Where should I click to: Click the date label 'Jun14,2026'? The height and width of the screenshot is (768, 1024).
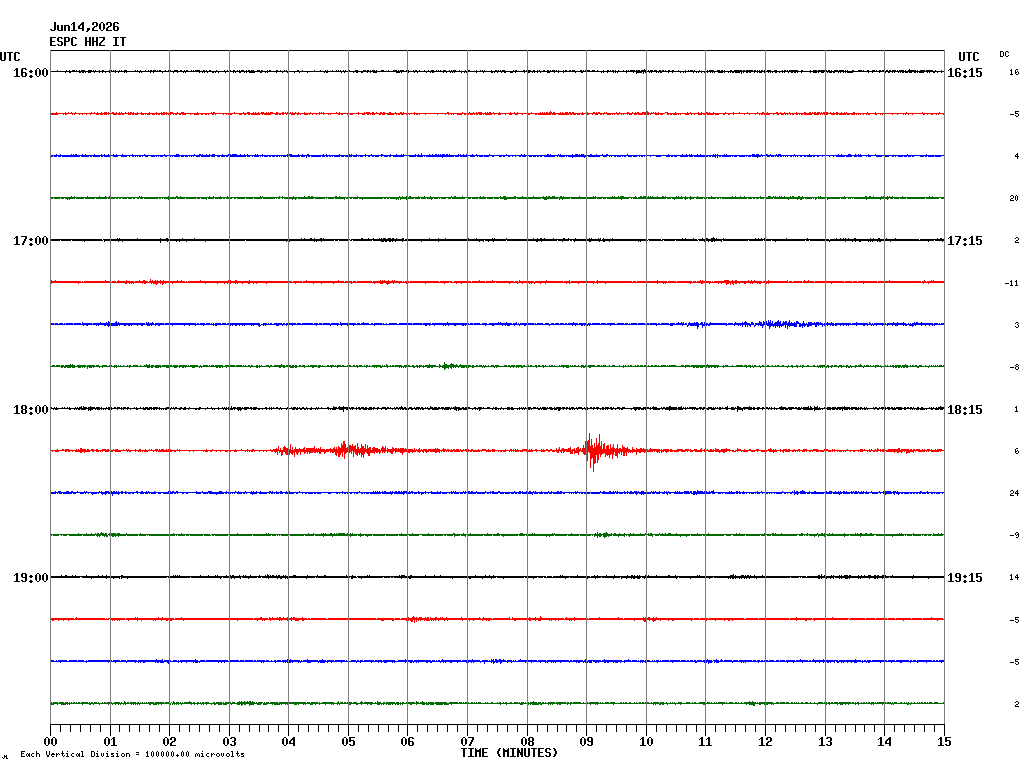point(84,27)
